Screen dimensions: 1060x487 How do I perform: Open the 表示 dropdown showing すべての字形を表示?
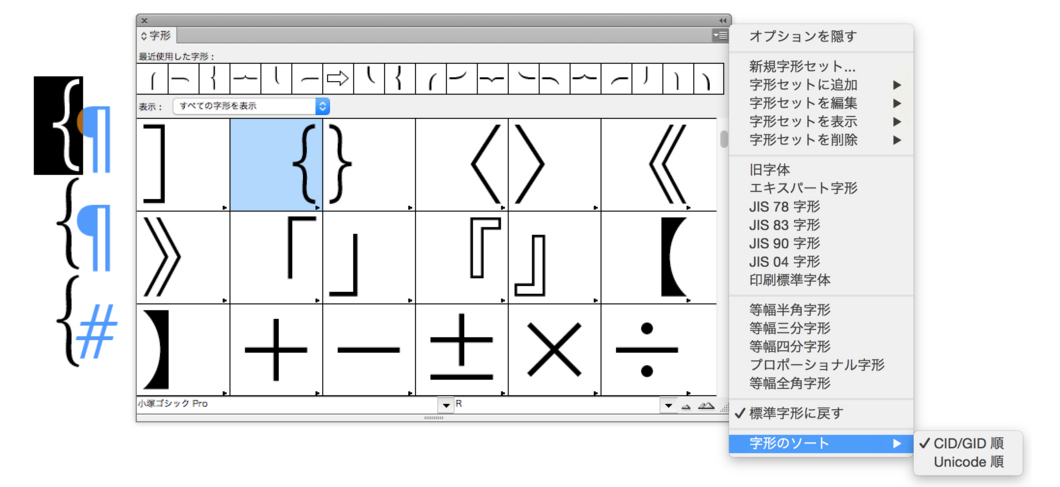click(x=251, y=106)
